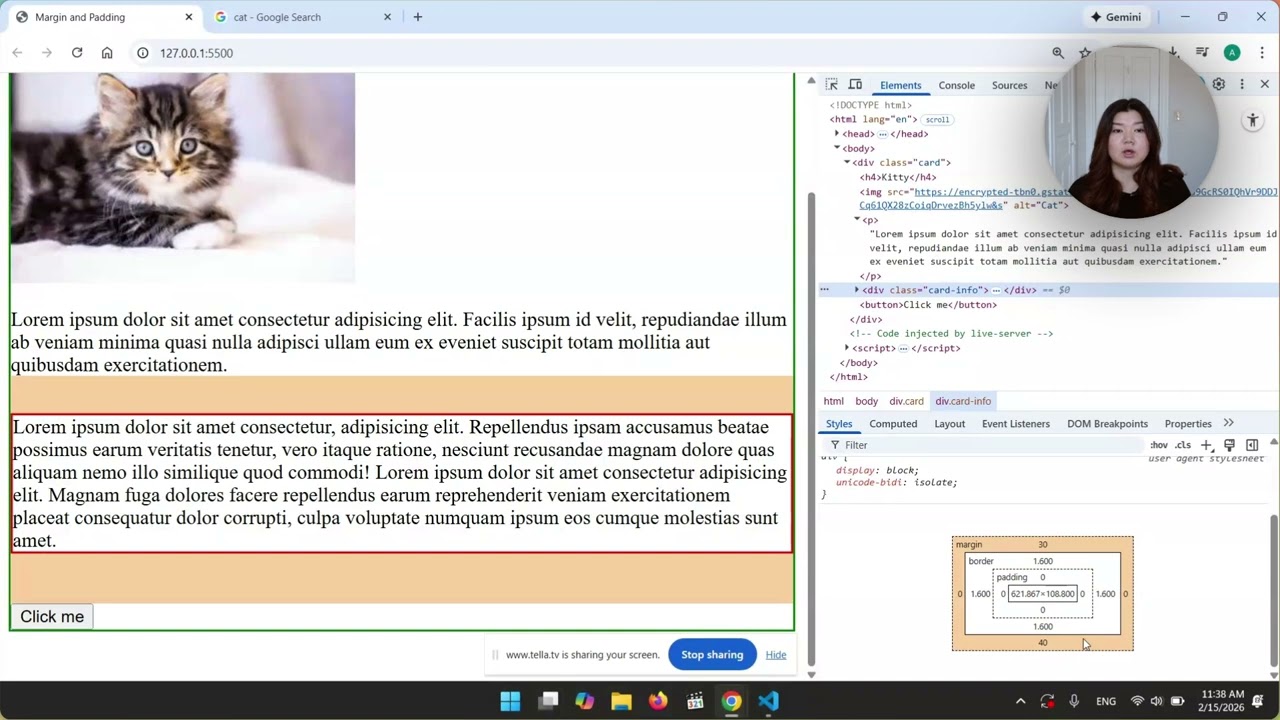Show more sidebar tabs via chevron

pos(1229,423)
